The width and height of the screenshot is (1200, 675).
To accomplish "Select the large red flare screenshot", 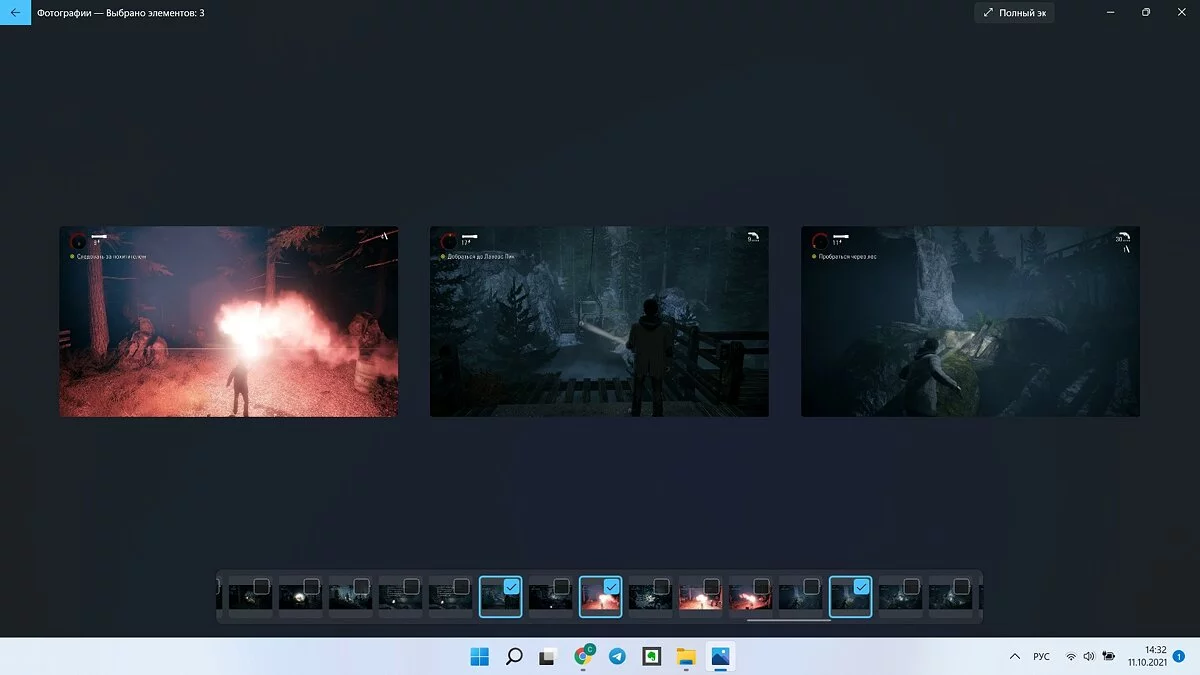I will pyautogui.click(x=228, y=321).
